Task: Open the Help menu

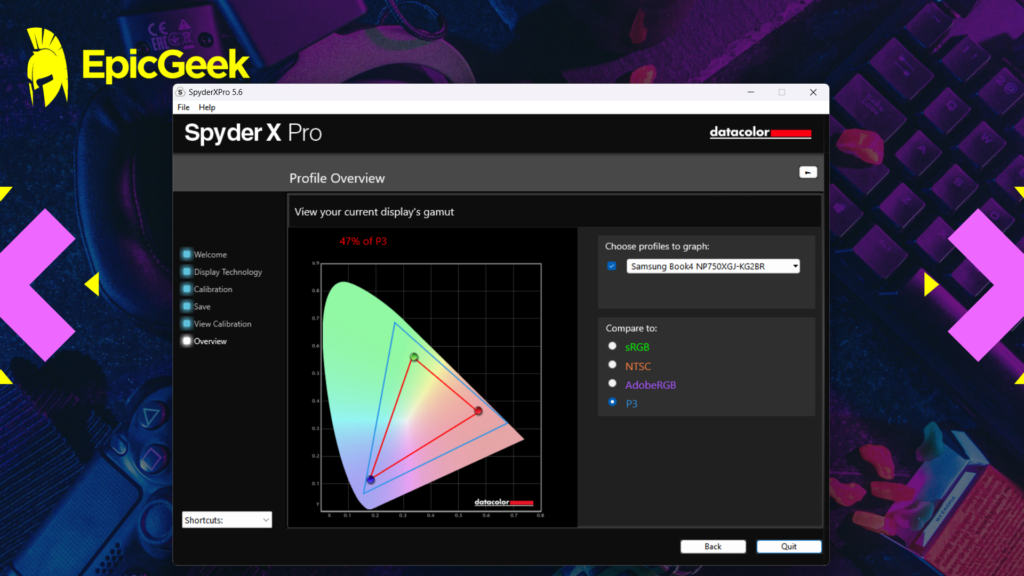Action: pyautogui.click(x=207, y=107)
